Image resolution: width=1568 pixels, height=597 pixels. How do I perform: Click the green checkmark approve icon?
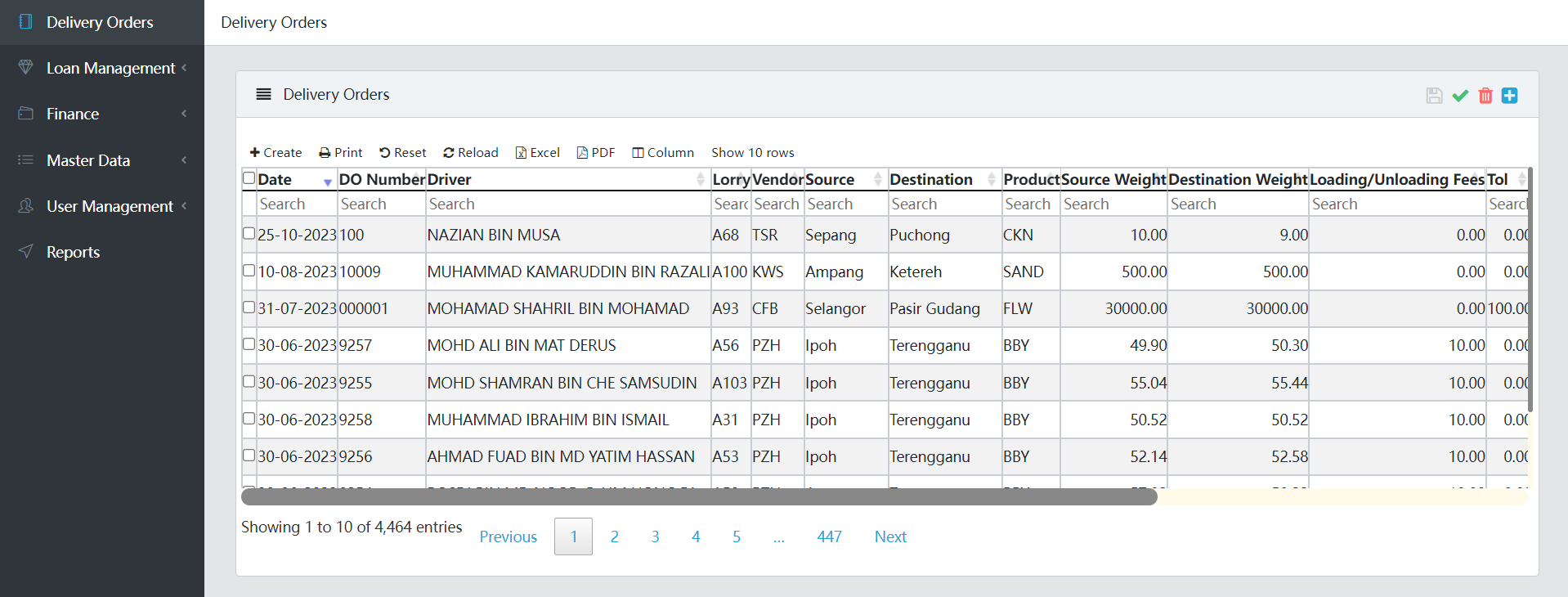(1460, 96)
